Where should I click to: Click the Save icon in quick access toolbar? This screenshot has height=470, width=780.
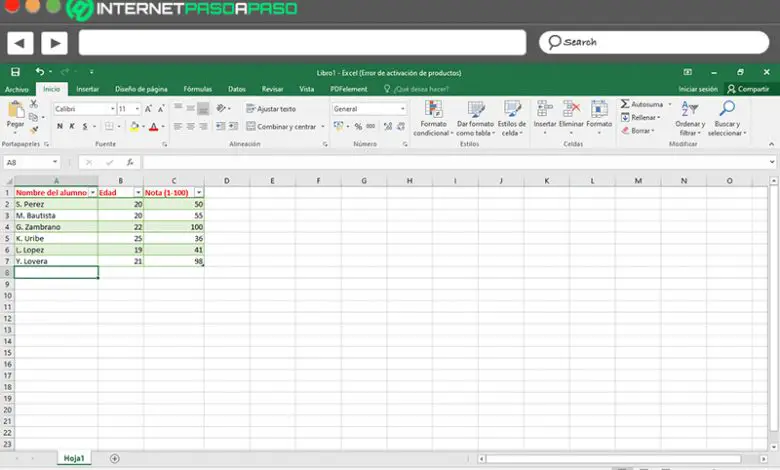[15, 72]
